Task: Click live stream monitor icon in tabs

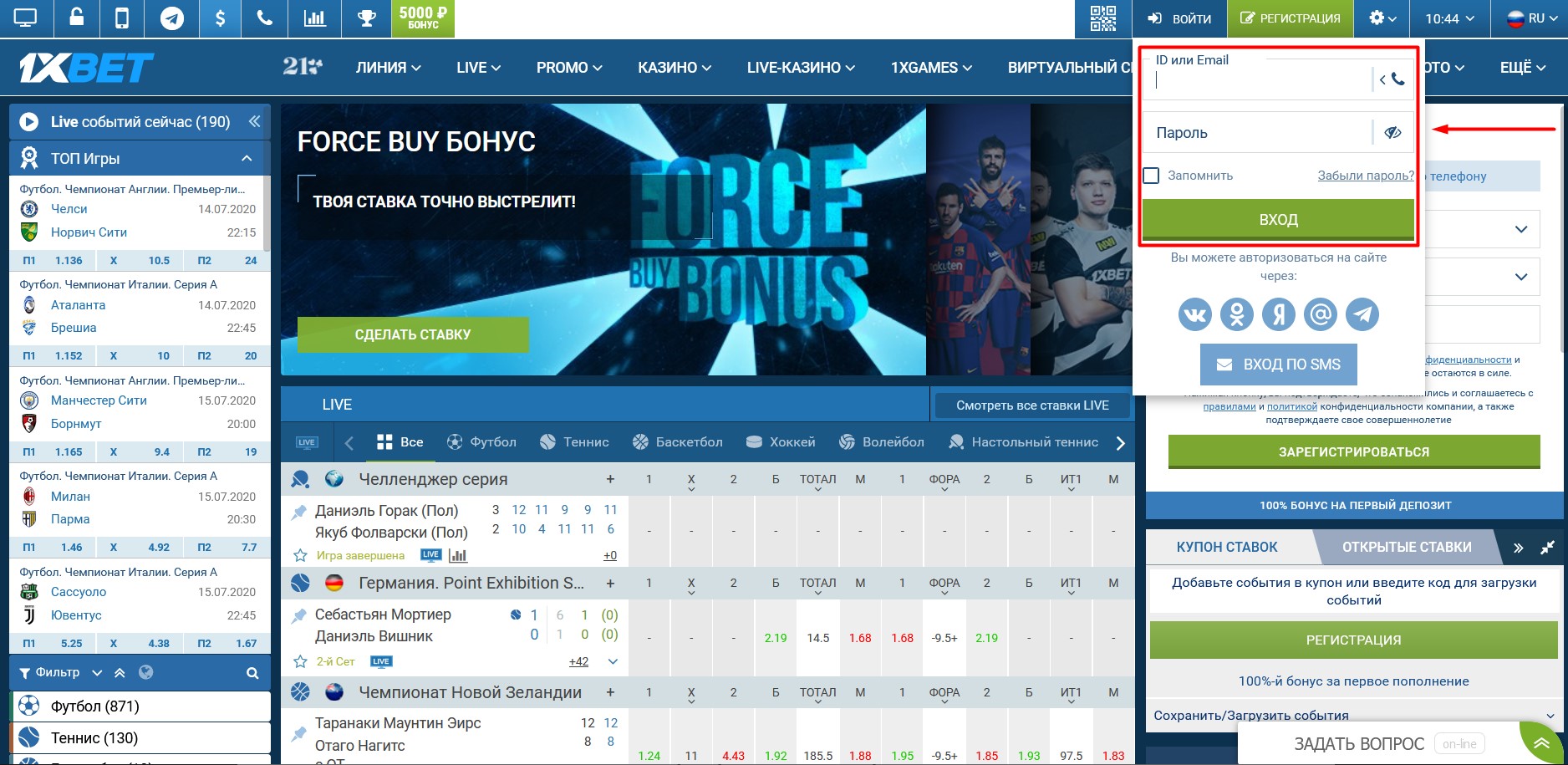Action: [307, 442]
